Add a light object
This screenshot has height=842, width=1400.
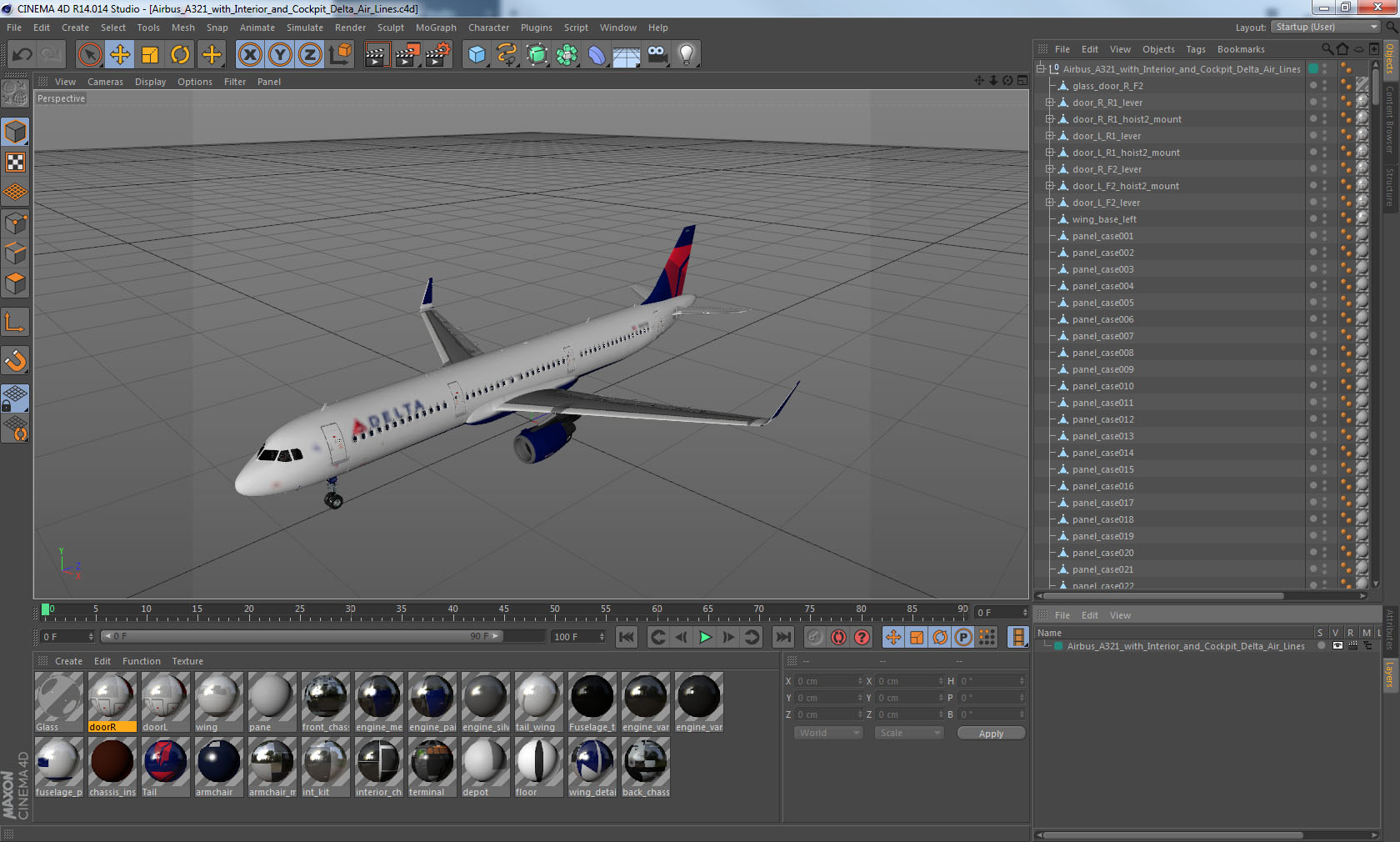click(687, 55)
